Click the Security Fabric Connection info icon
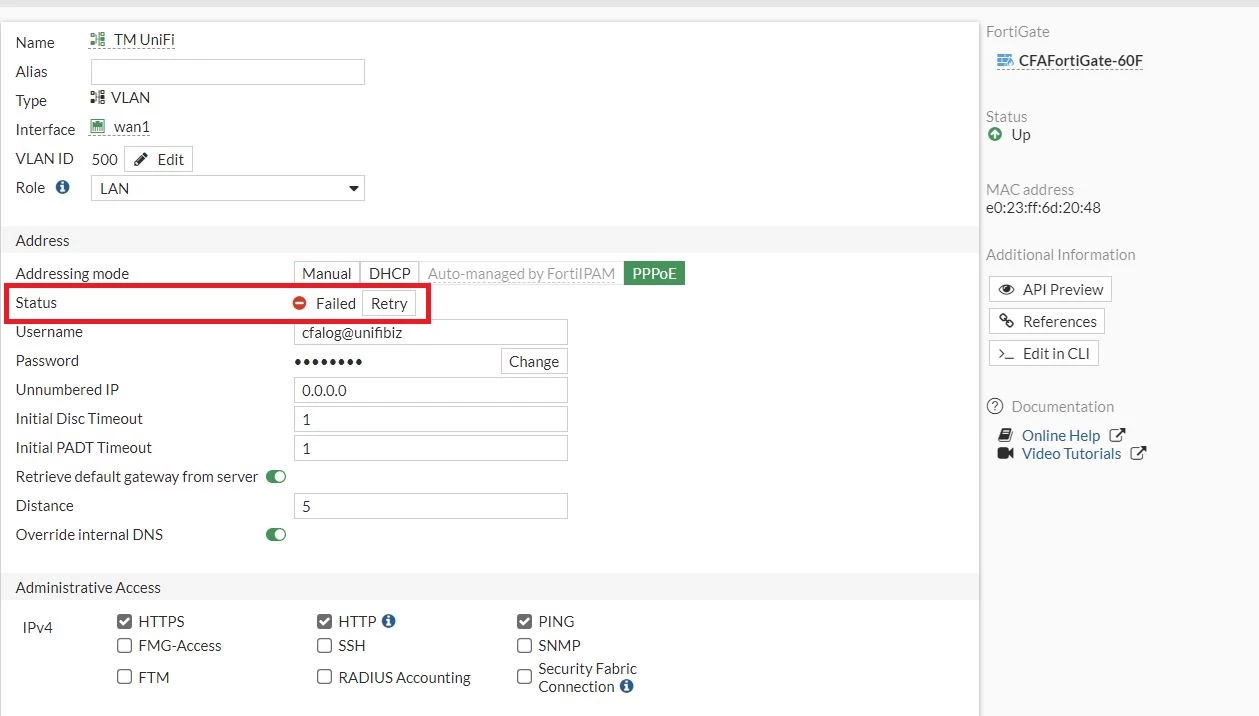This screenshot has width=1259, height=716. point(626,687)
